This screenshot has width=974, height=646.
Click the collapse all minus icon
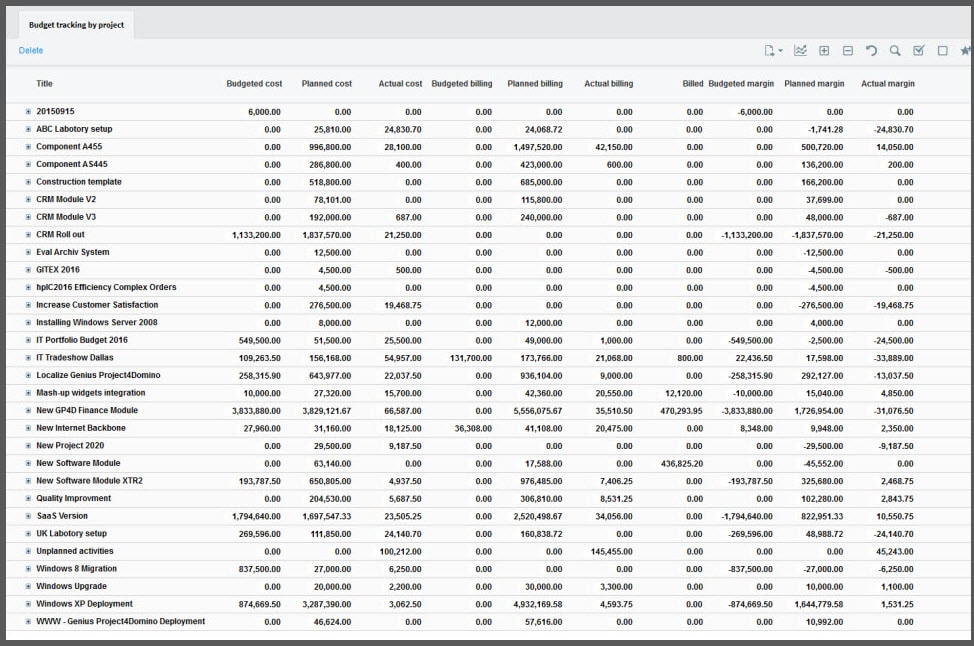click(x=848, y=51)
